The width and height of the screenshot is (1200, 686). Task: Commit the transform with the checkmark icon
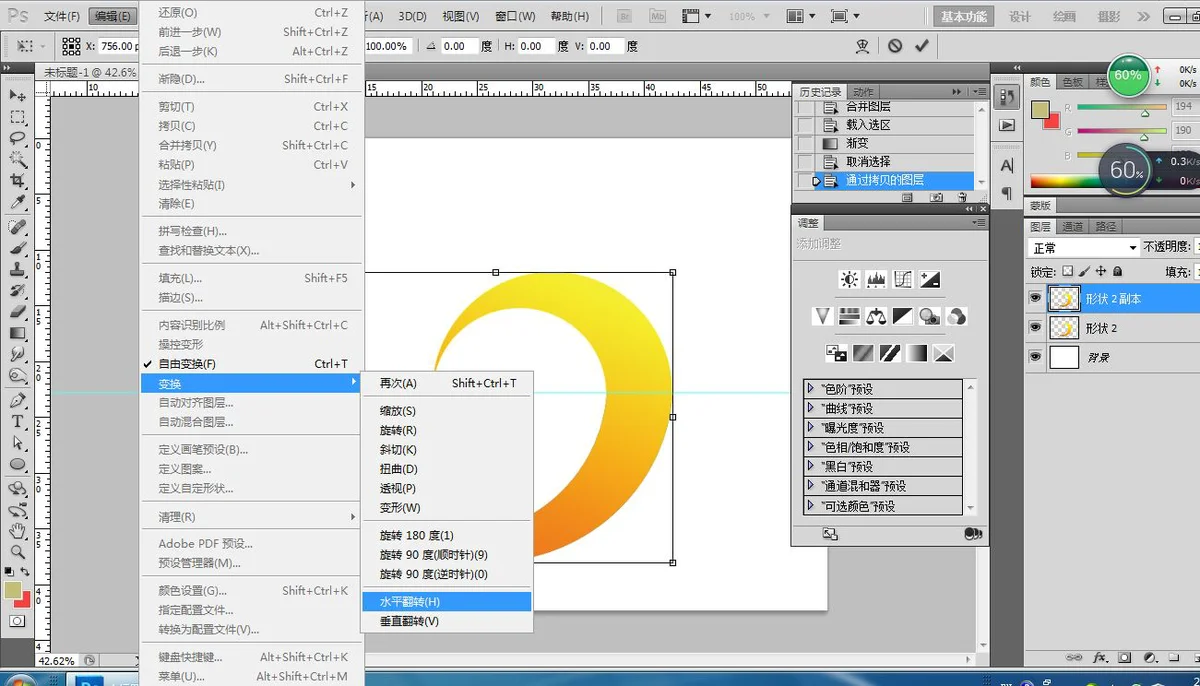click(x=922, y=46)
